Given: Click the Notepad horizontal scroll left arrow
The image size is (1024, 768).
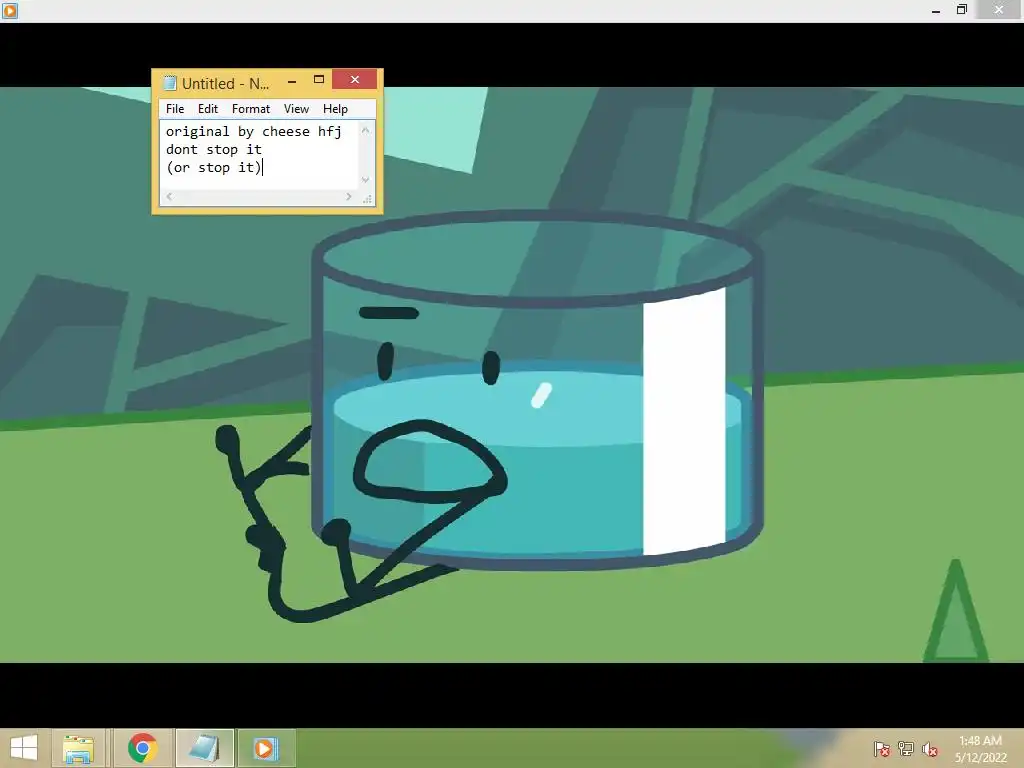Looking at the screenshot, I should (170, 197).
